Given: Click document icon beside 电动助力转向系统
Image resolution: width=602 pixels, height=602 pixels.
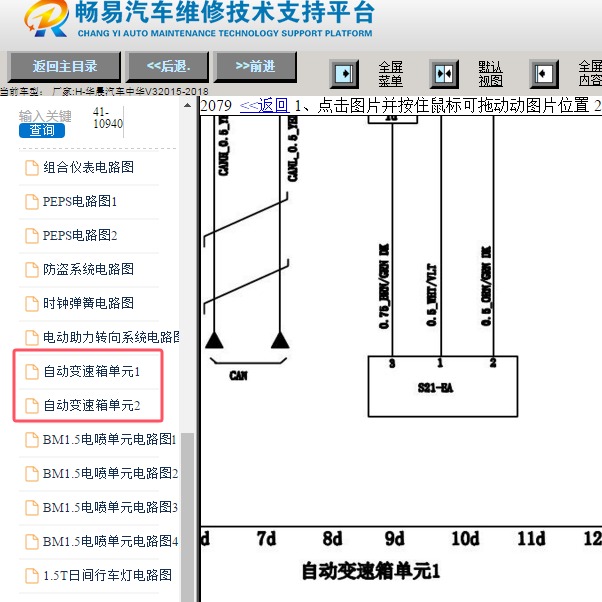Looking at the screenshot, I should 32,337.
